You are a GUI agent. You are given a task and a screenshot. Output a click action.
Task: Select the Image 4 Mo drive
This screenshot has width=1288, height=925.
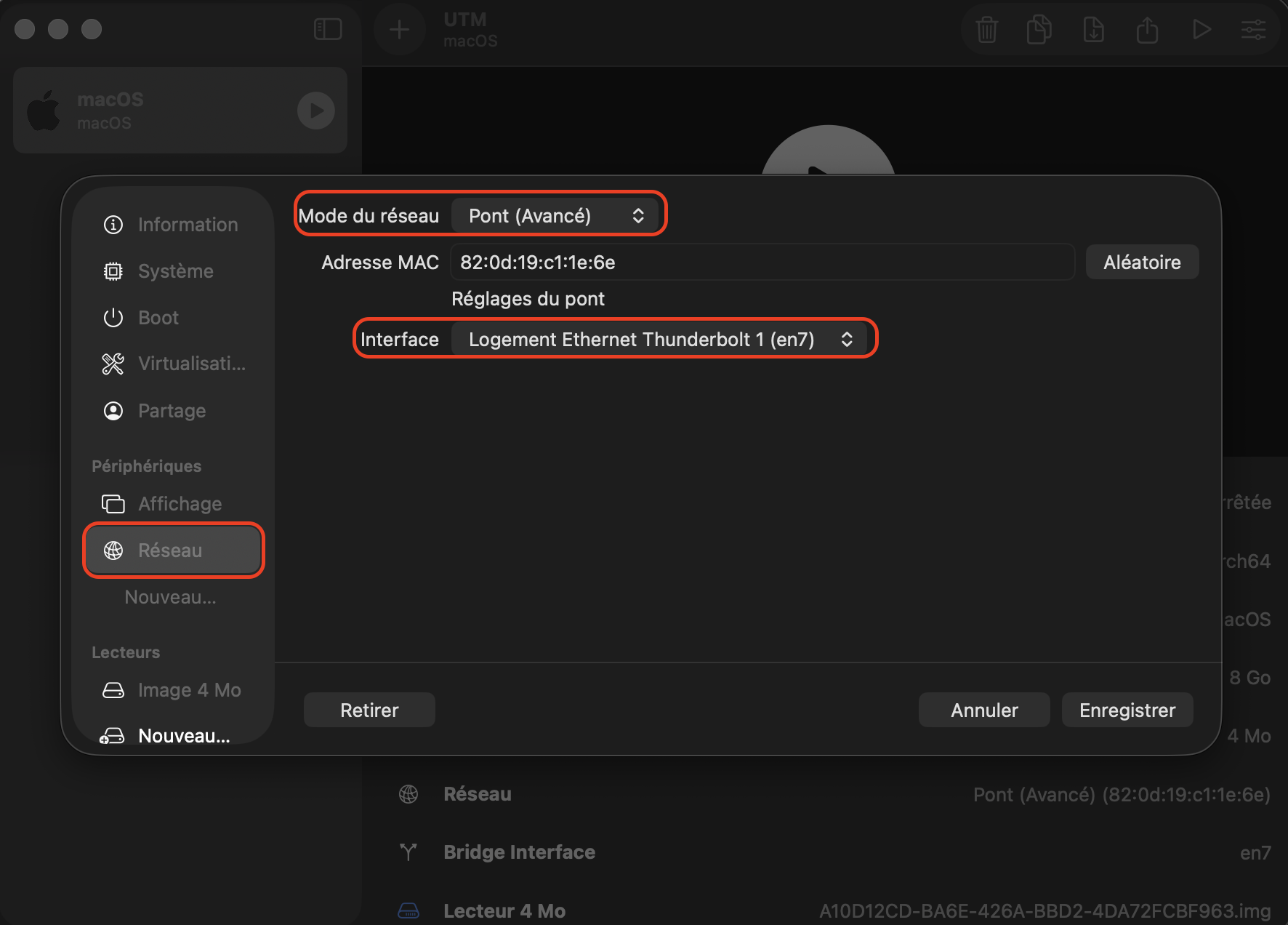click(173, 690)
